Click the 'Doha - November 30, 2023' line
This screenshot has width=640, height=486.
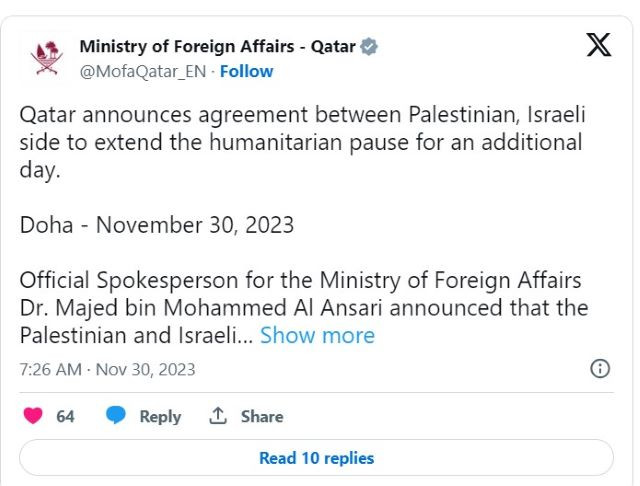[x=157, y=224]
